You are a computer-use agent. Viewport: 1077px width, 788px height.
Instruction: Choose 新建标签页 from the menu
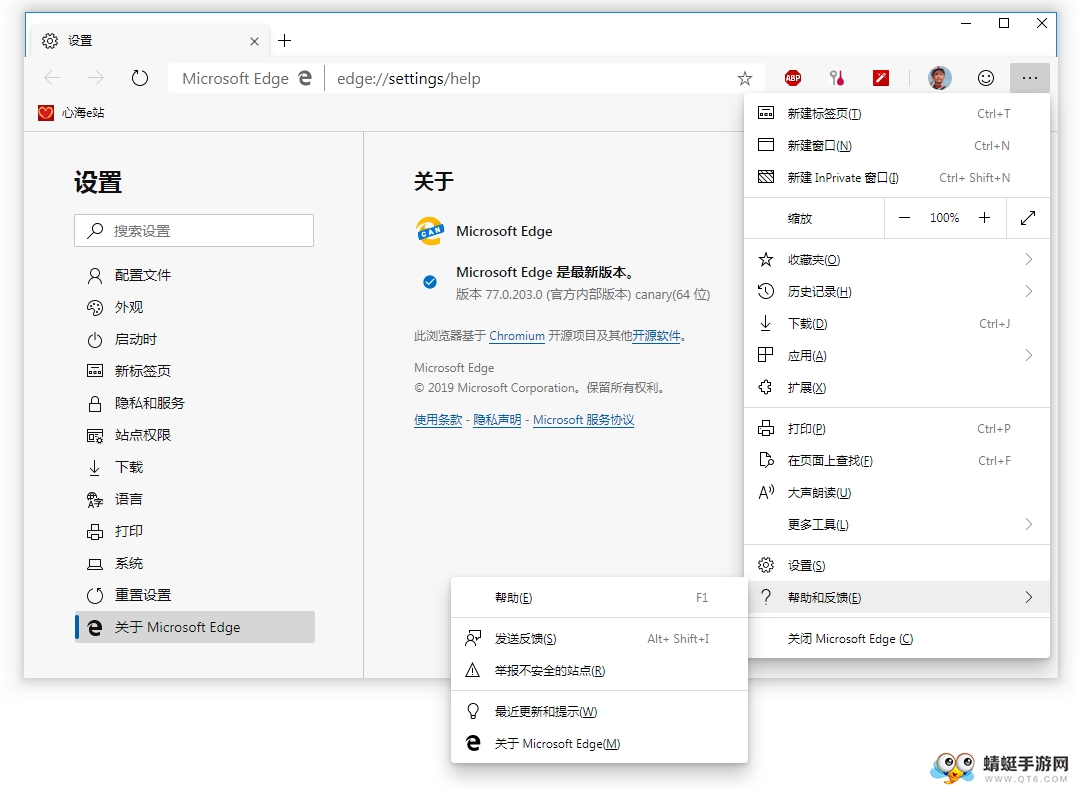[x=896, y=113]
